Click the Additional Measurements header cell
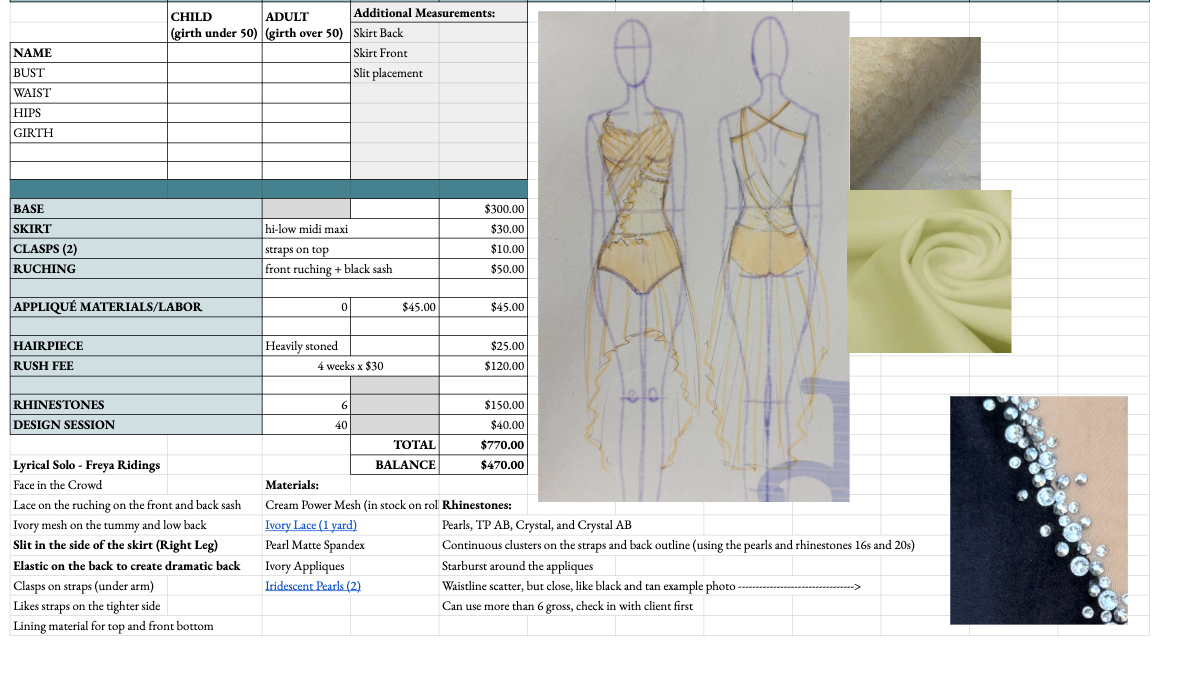The height and width of the screenshot is (692, 1182). coord(439,13)
